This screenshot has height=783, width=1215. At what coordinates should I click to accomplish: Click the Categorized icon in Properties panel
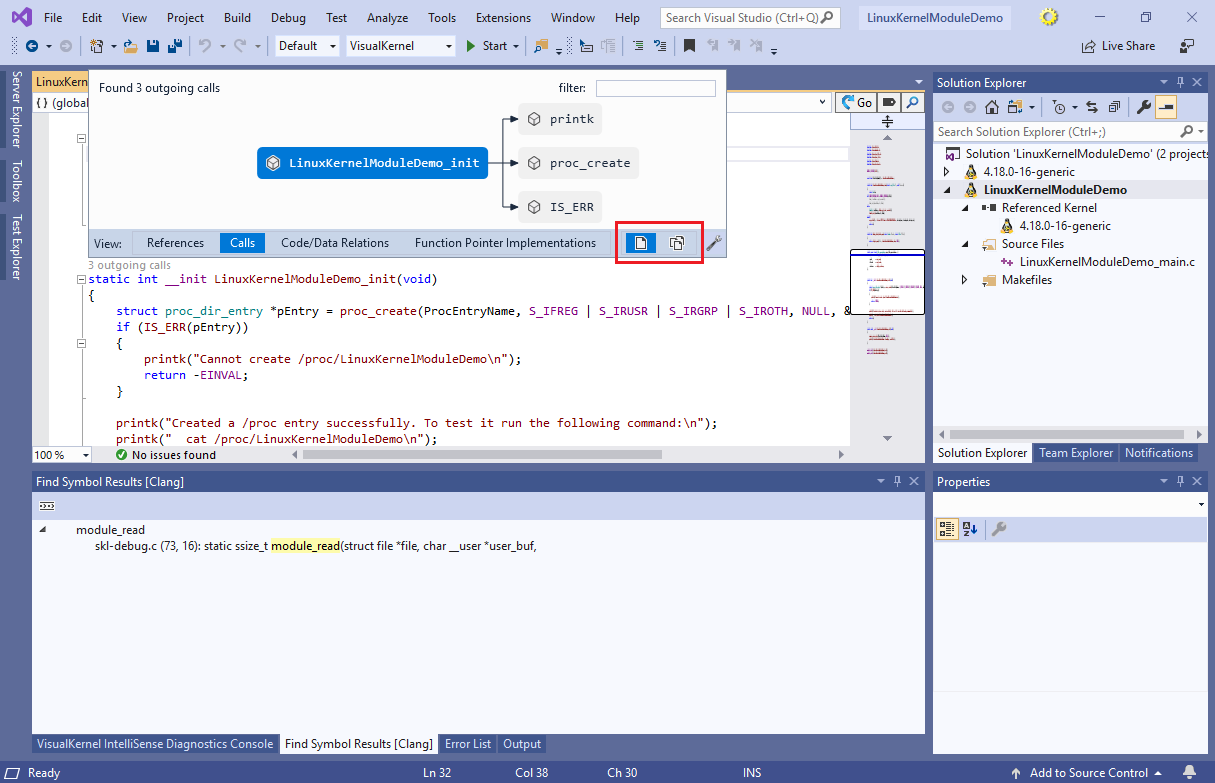[946, 529]
